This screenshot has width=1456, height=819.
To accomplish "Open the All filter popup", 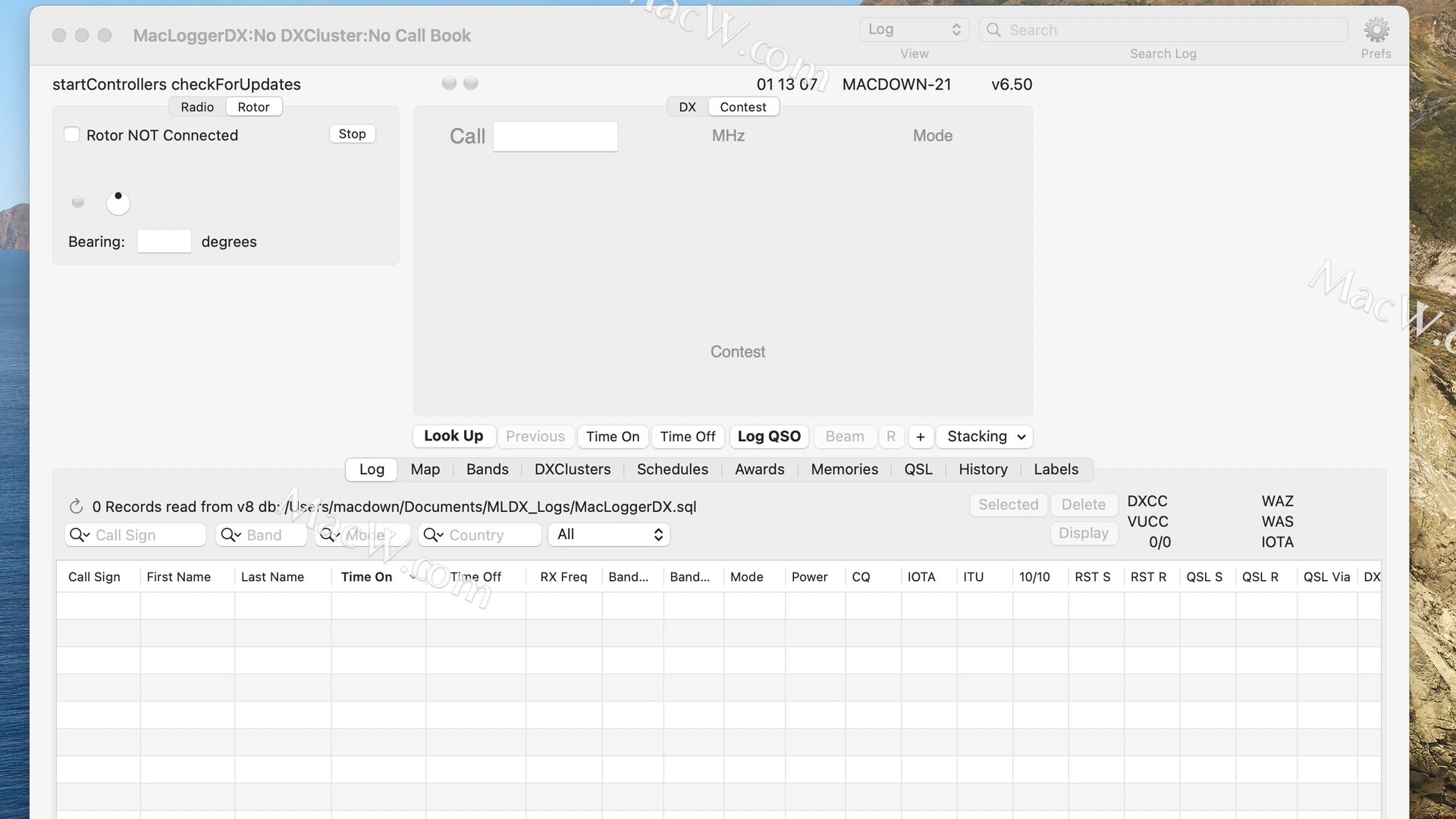I will pyautogui.click(x=609, y=535).
